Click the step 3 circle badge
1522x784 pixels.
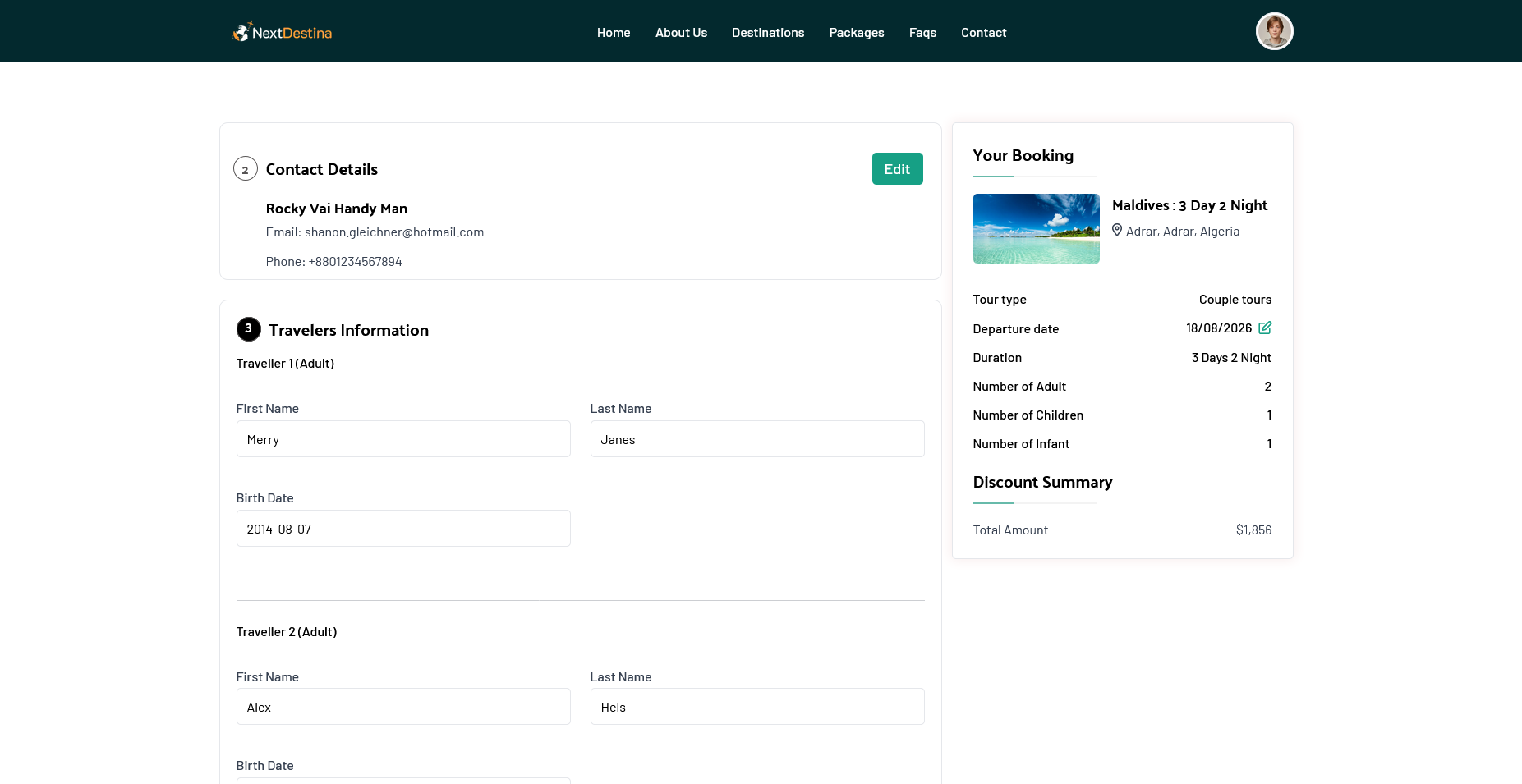(249, 329)
